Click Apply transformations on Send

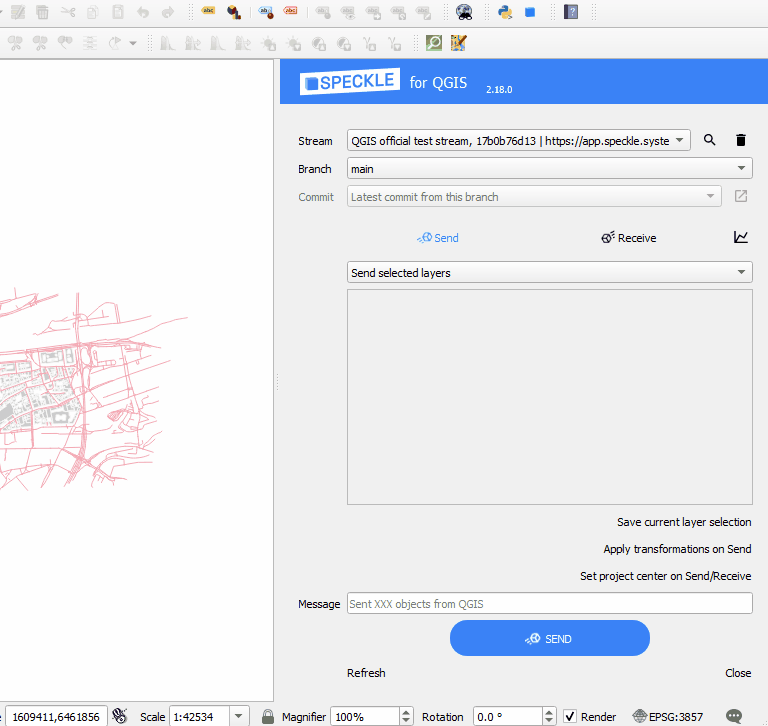click(677, 549)
